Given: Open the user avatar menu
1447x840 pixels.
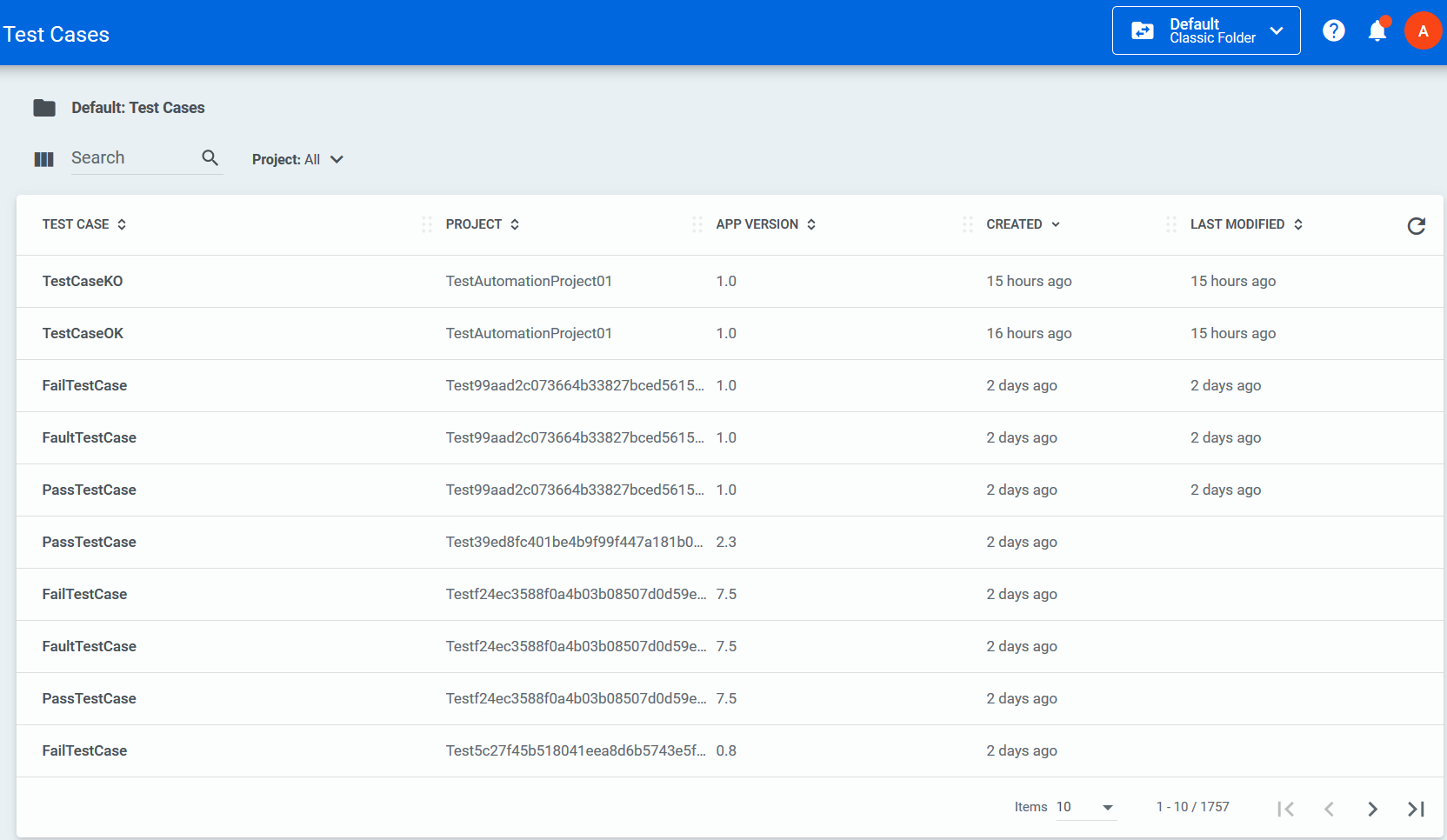Looking at the screenshot, I should pyautogui.click(x=1423, y=30).
